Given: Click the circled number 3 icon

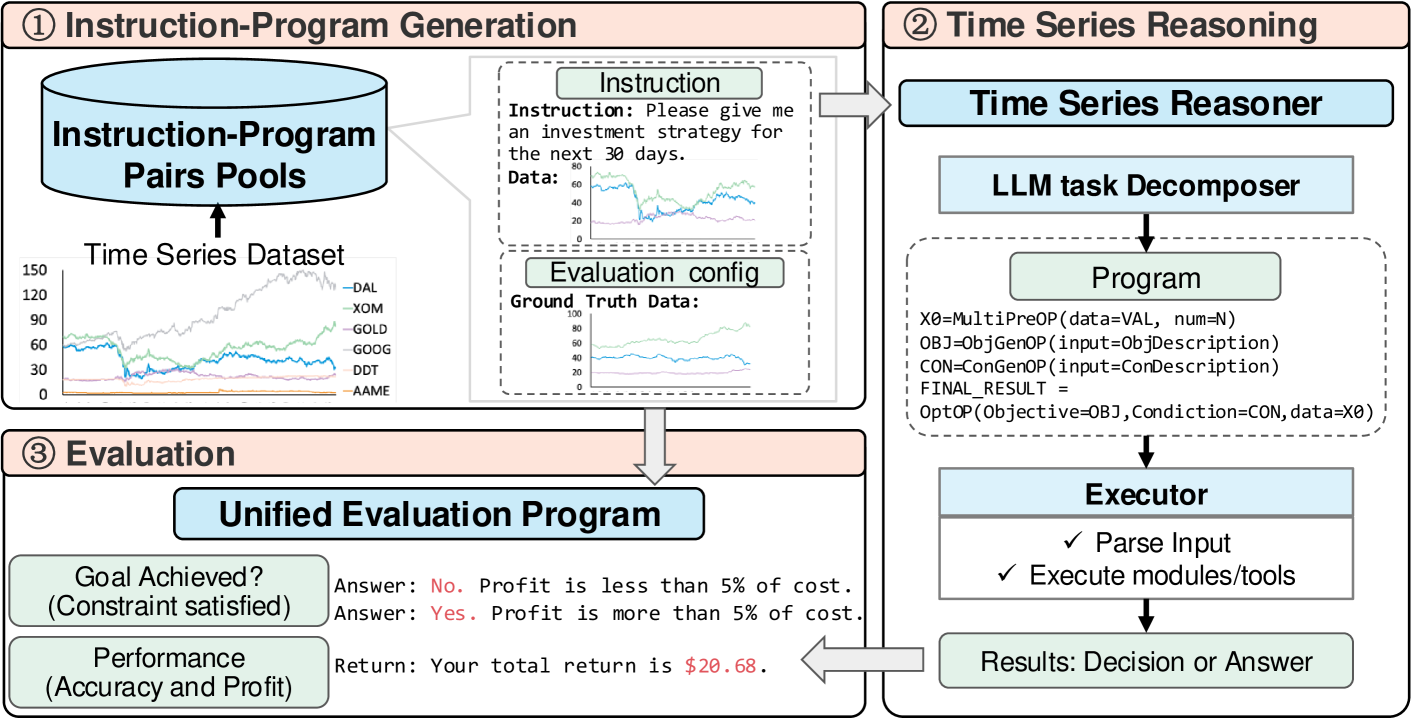Looking at the screenshot, I should 39,453.
